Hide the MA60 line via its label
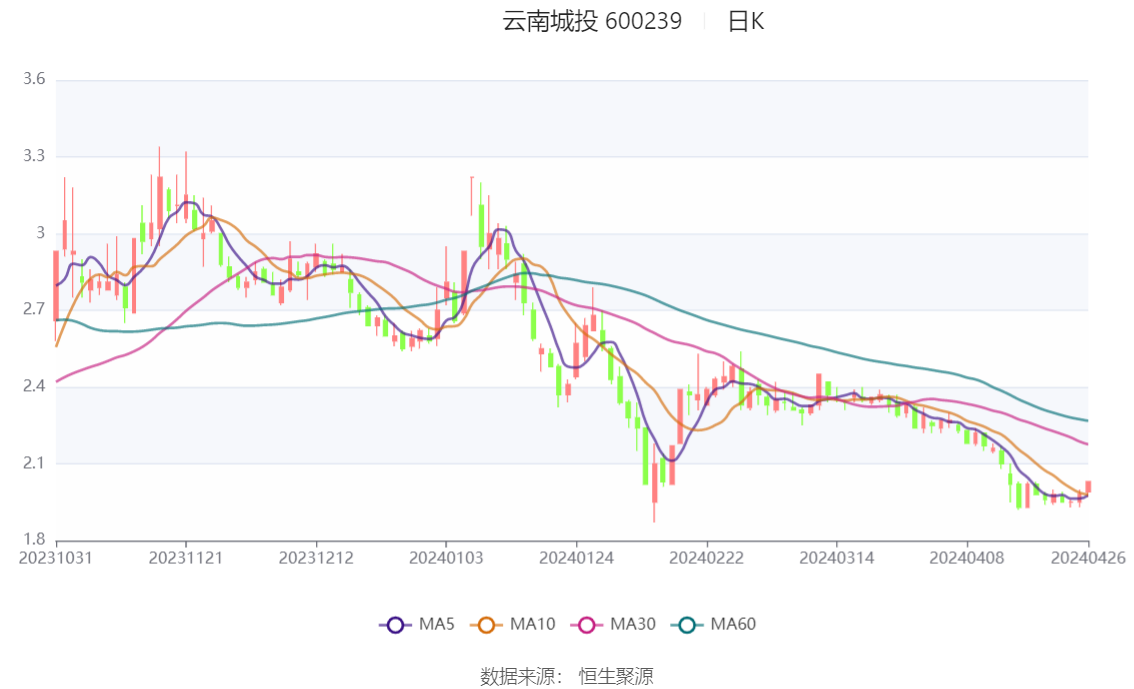The width and height of the screenshot is (1134, 689). click(x=733, y=624)
